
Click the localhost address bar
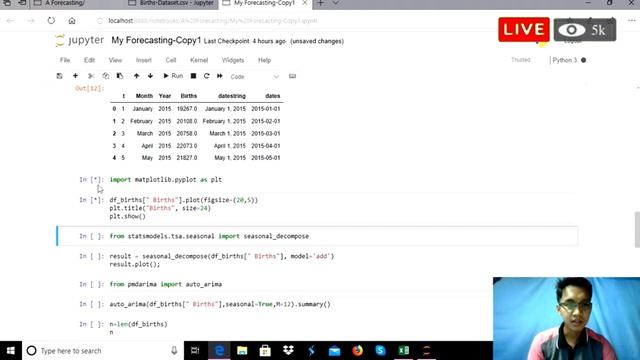[x=212, y=21]
